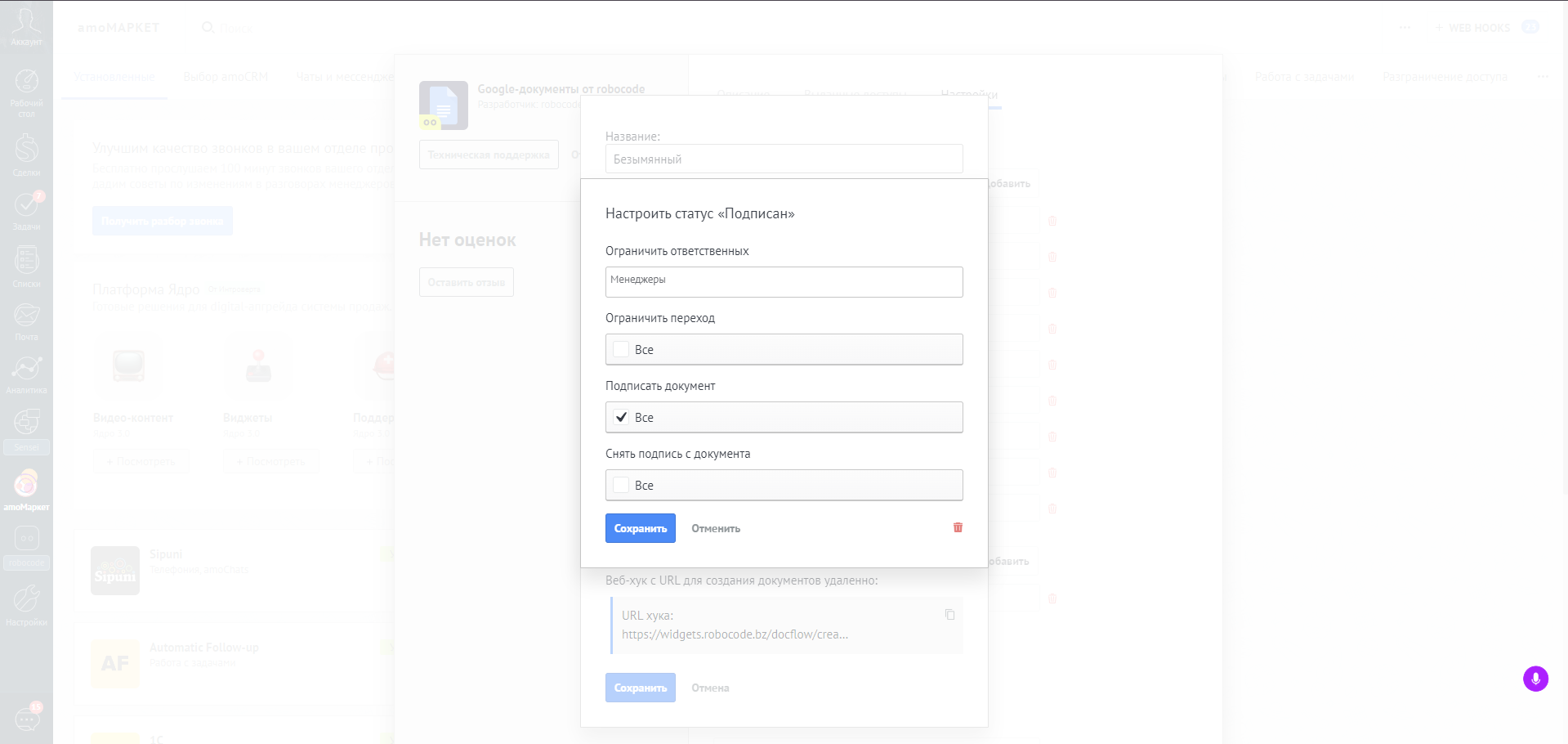Open Настройки in sidebar
The width and height of the screenshot is (1568, 744).
pyautogui.click(x=26, y=604)
